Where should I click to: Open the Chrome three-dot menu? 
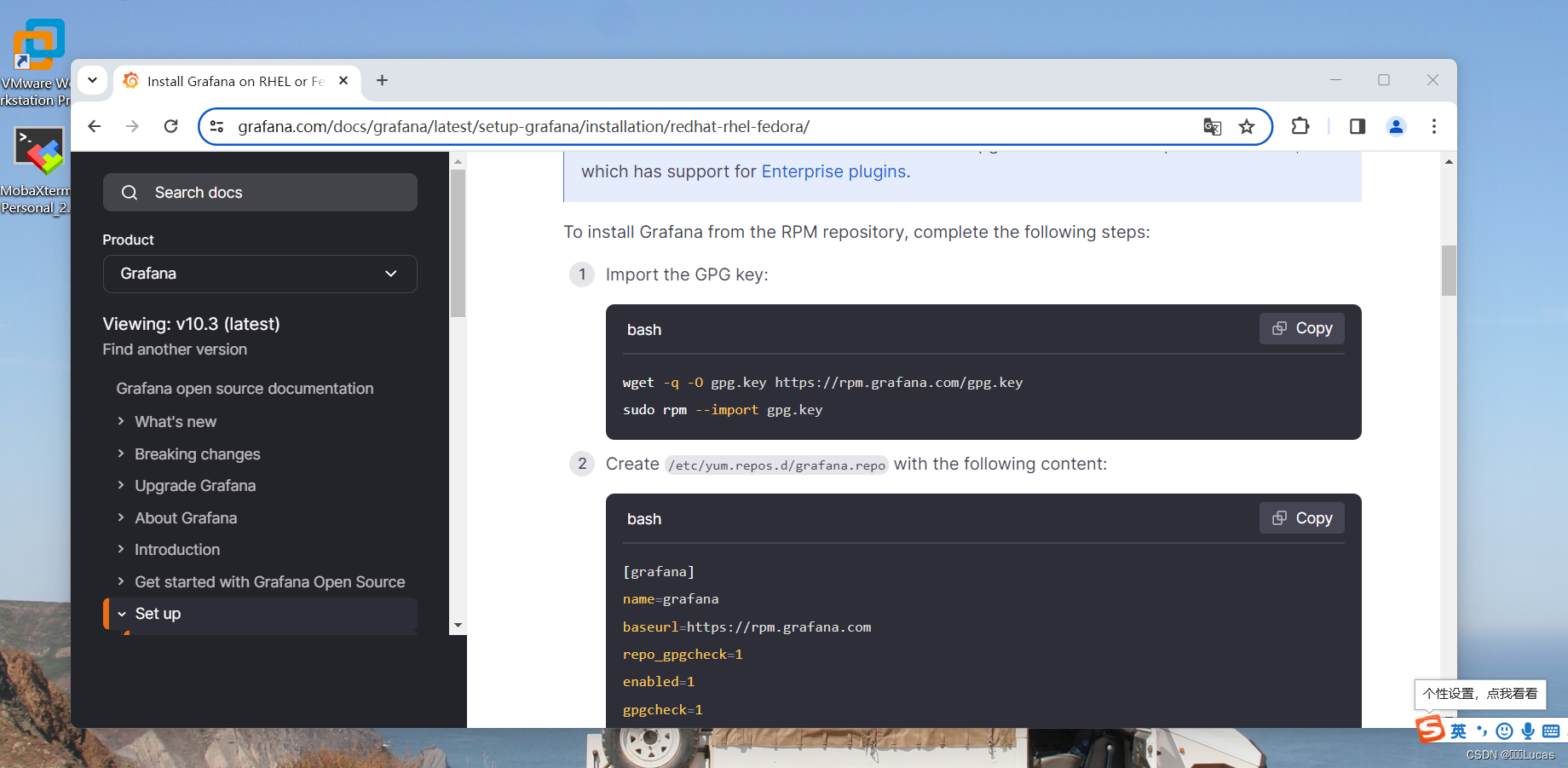[x=1434, y=126]
